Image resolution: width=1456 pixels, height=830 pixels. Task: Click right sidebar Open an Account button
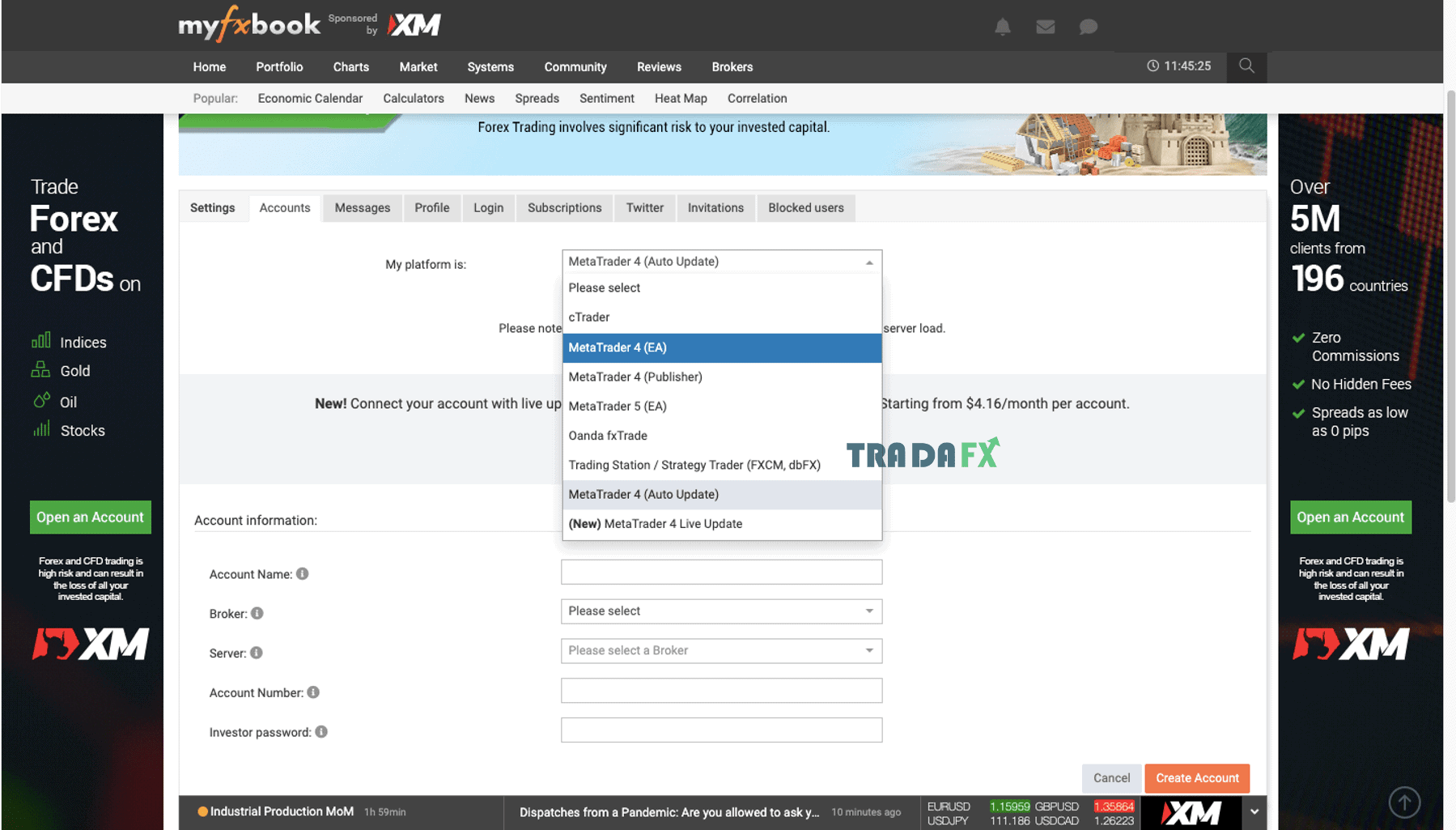coord(1350,517)
